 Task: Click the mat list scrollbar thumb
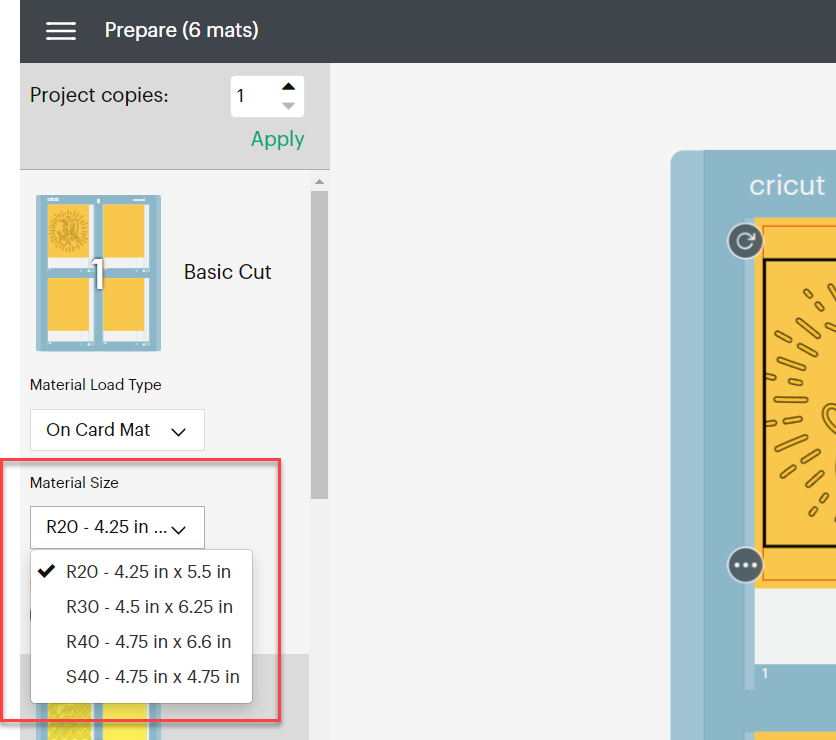pyautogui.click(x=319, y=340)
